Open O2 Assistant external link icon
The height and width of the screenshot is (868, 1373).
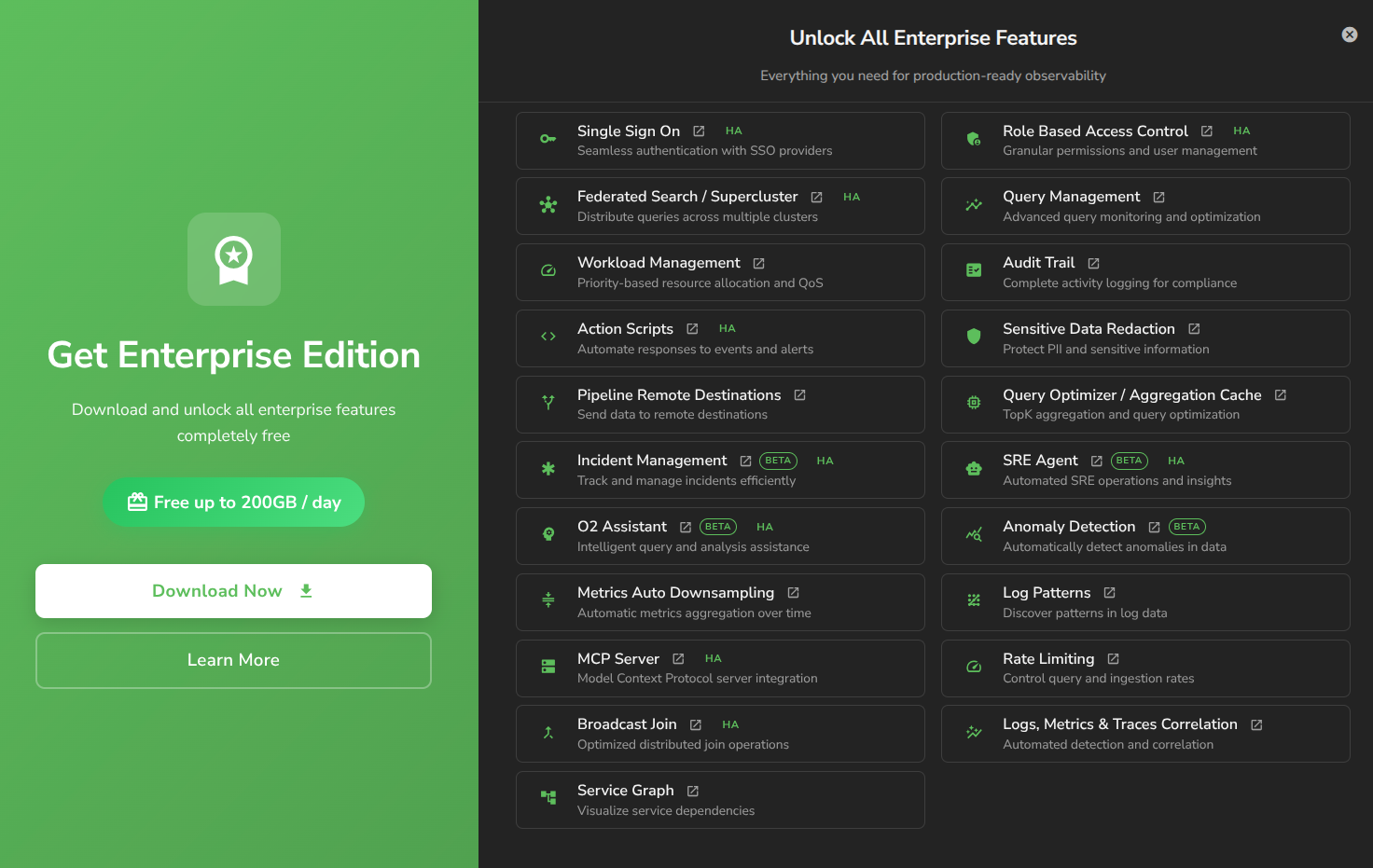686,528
